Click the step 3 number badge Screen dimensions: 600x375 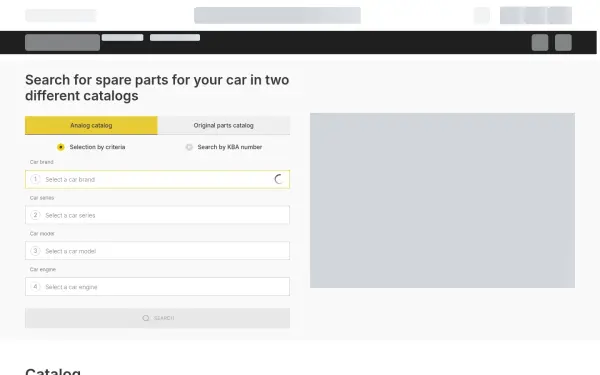pos(35,251)
